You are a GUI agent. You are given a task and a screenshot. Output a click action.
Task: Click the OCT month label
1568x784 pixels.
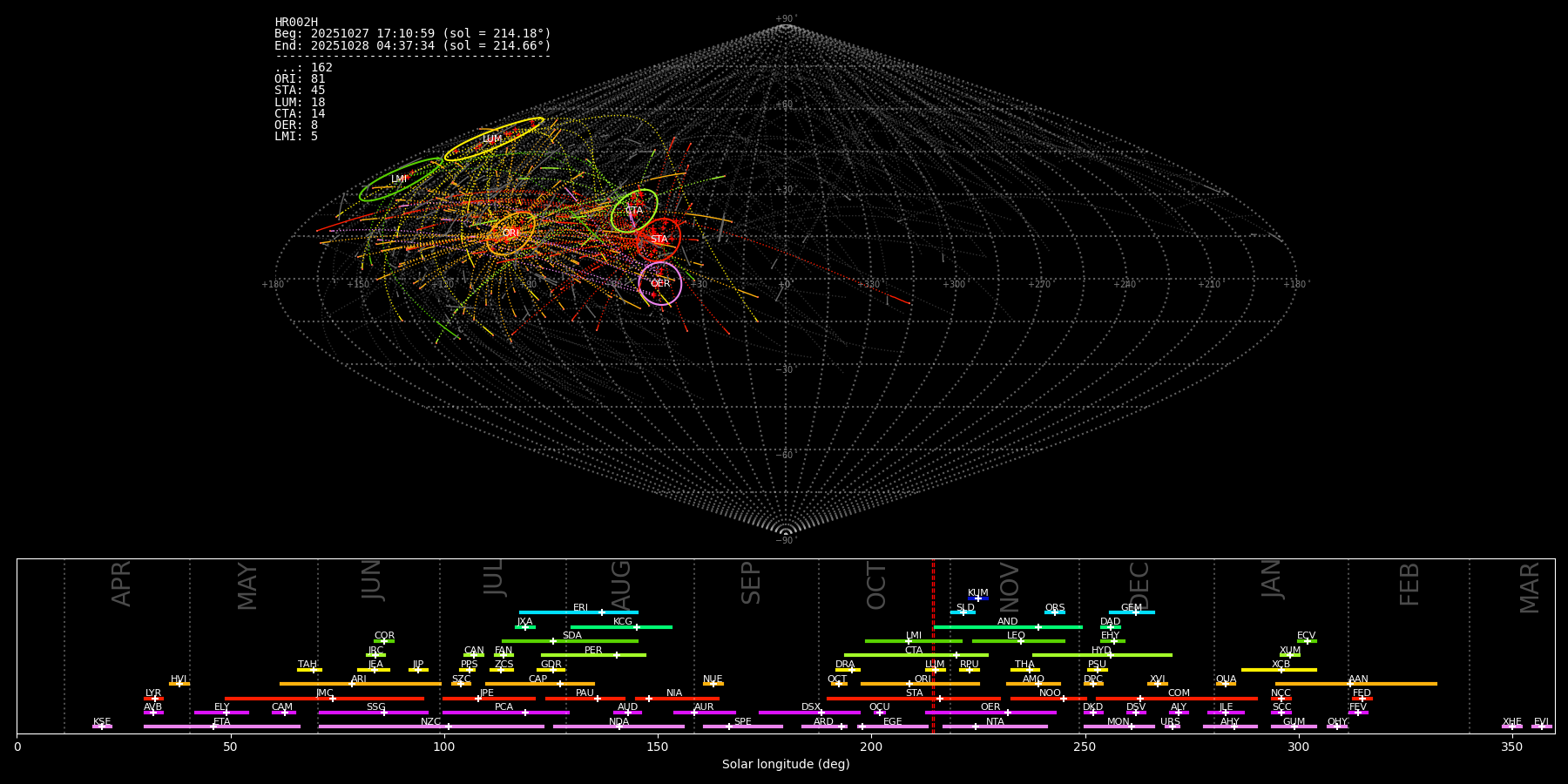pos(876,586)
